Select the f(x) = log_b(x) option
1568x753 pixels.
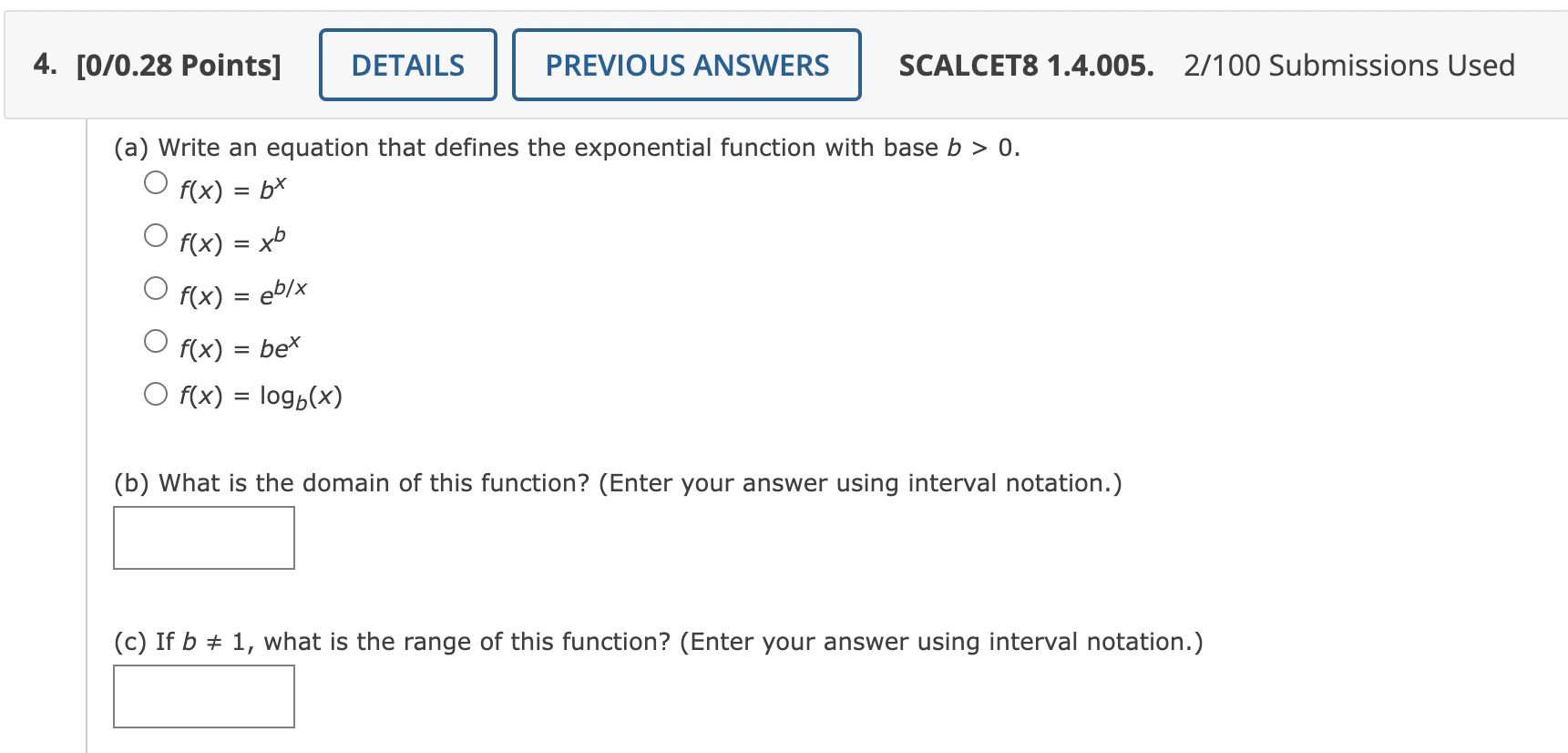(156, 392)
